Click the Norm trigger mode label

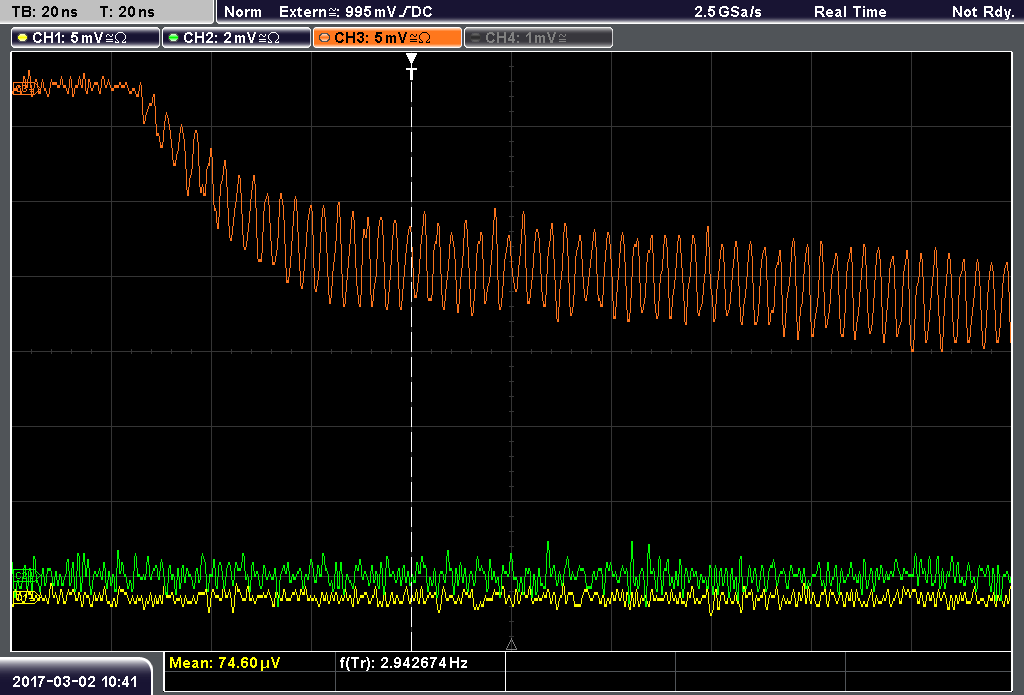pos(243,12)
